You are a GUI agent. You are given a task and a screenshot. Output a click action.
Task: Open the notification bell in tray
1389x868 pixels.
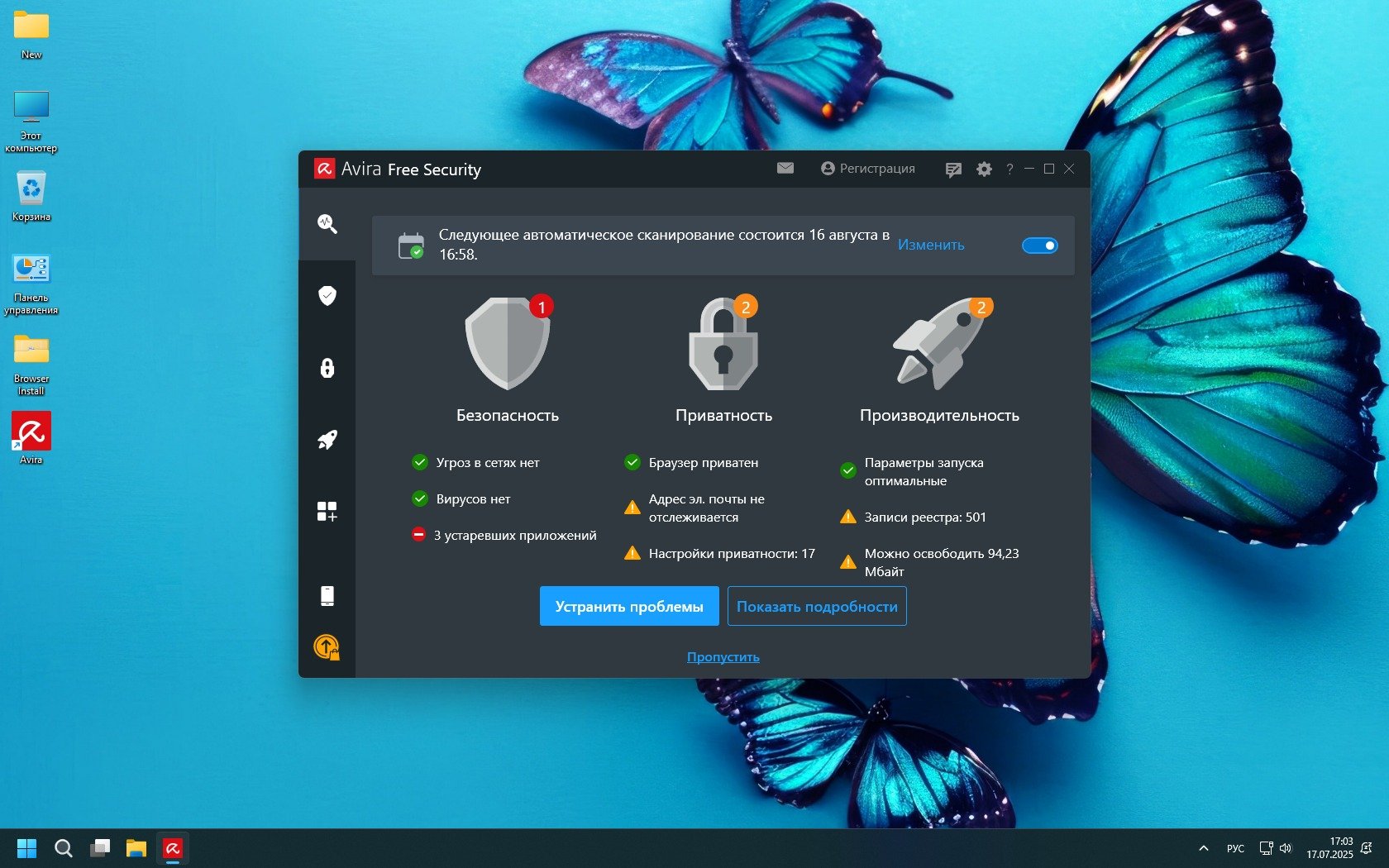click(1367, 848)
